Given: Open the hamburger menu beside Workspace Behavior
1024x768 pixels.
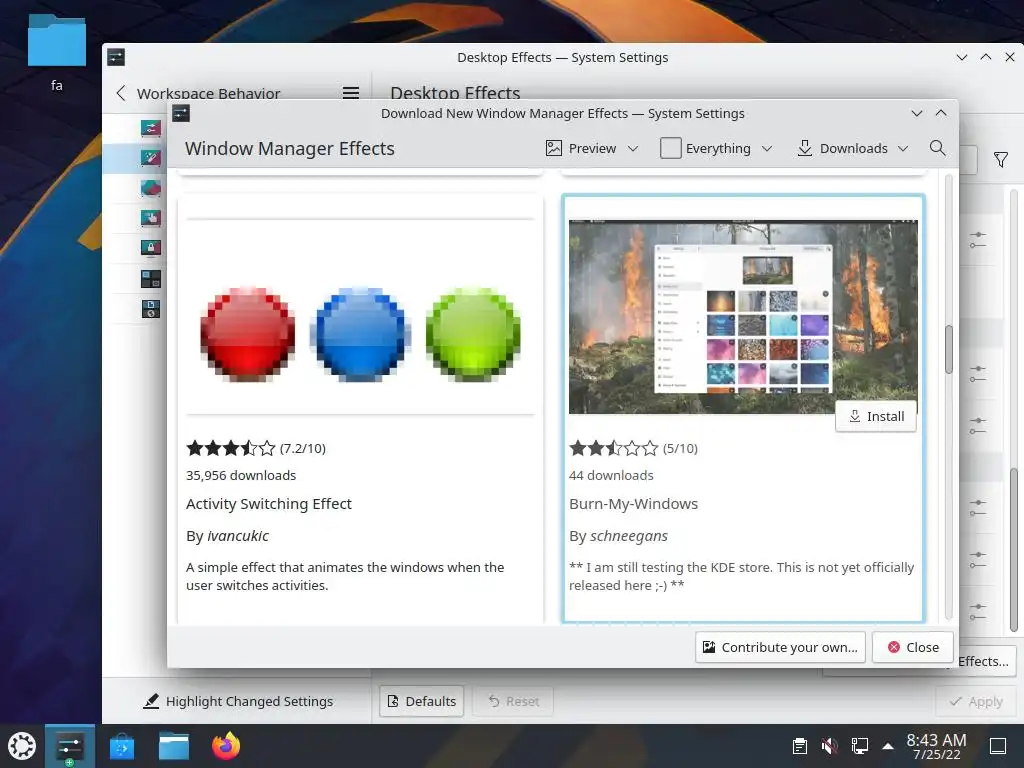Looking at the screenshot, I should pyautogui.click(x=351, y=93).
